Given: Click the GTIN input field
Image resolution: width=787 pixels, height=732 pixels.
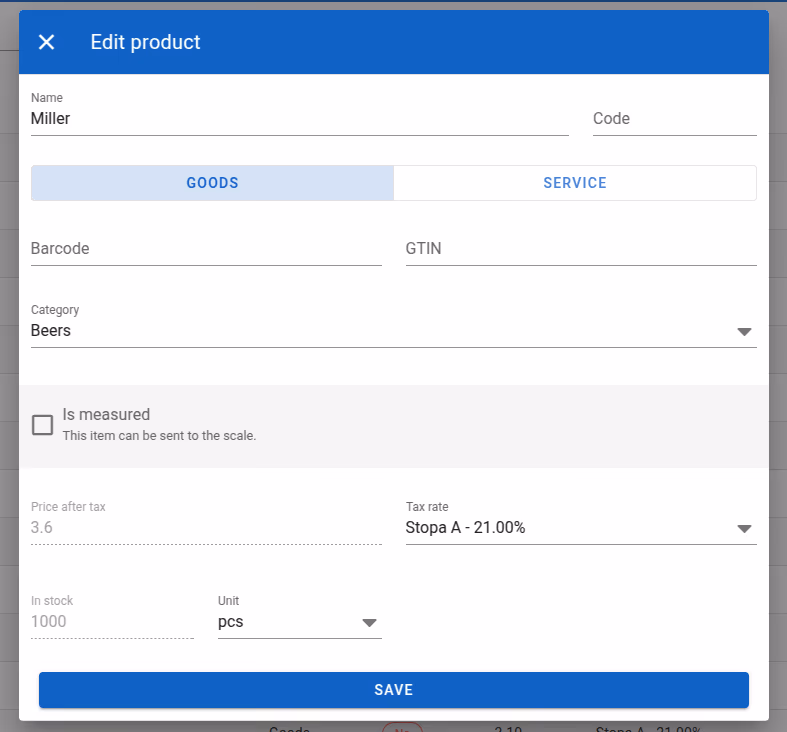Looking at the screenshot, I should click(x=581, y=249).
